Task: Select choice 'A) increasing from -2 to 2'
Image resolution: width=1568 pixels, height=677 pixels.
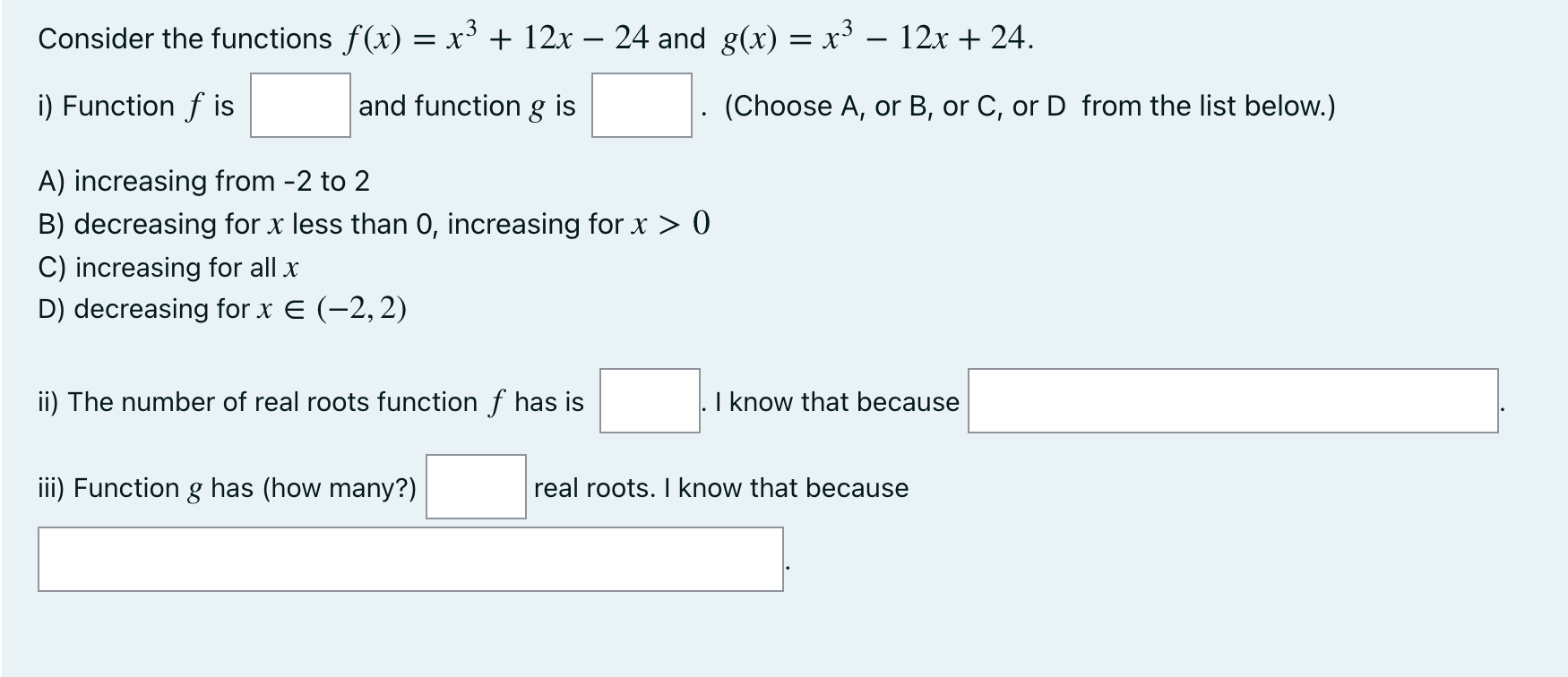Action: click(x=204, y=182)
